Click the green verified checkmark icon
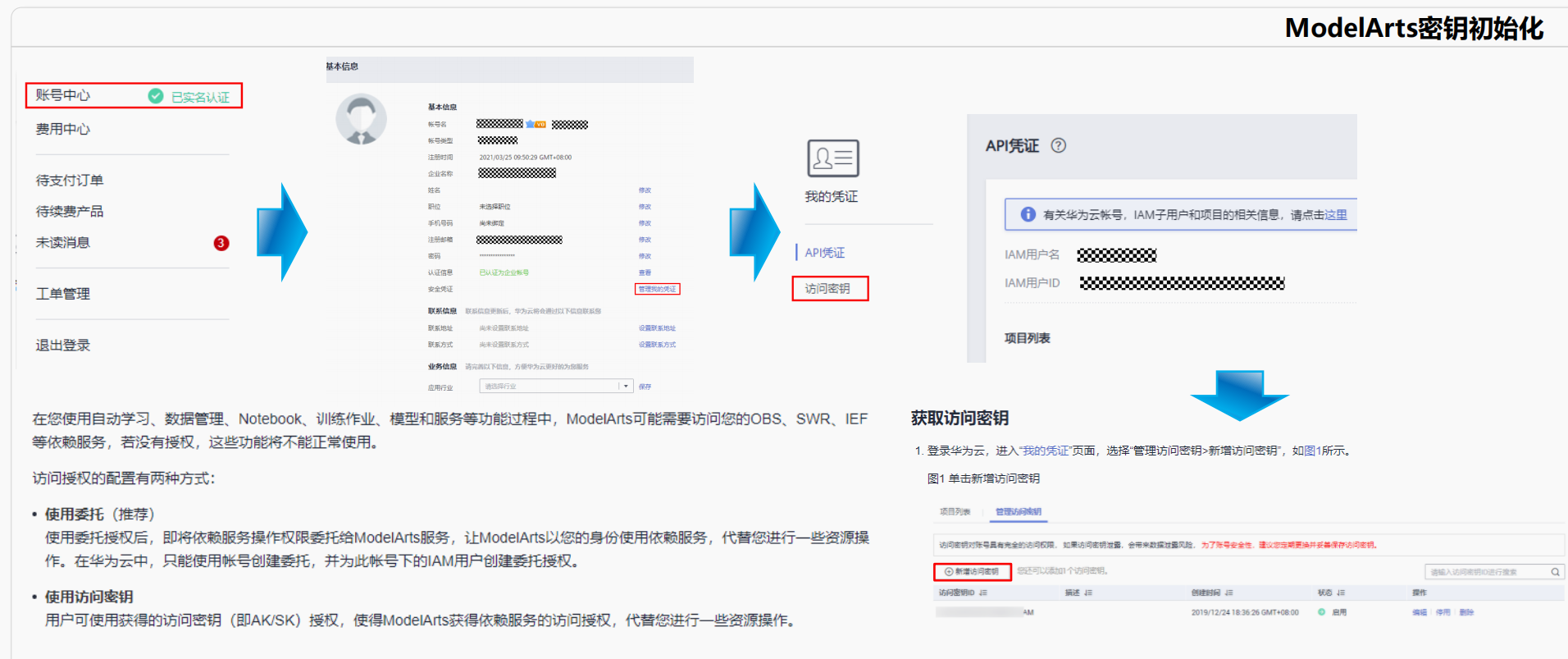Viewport: 1568px width, 659px height. pos(156,96)
